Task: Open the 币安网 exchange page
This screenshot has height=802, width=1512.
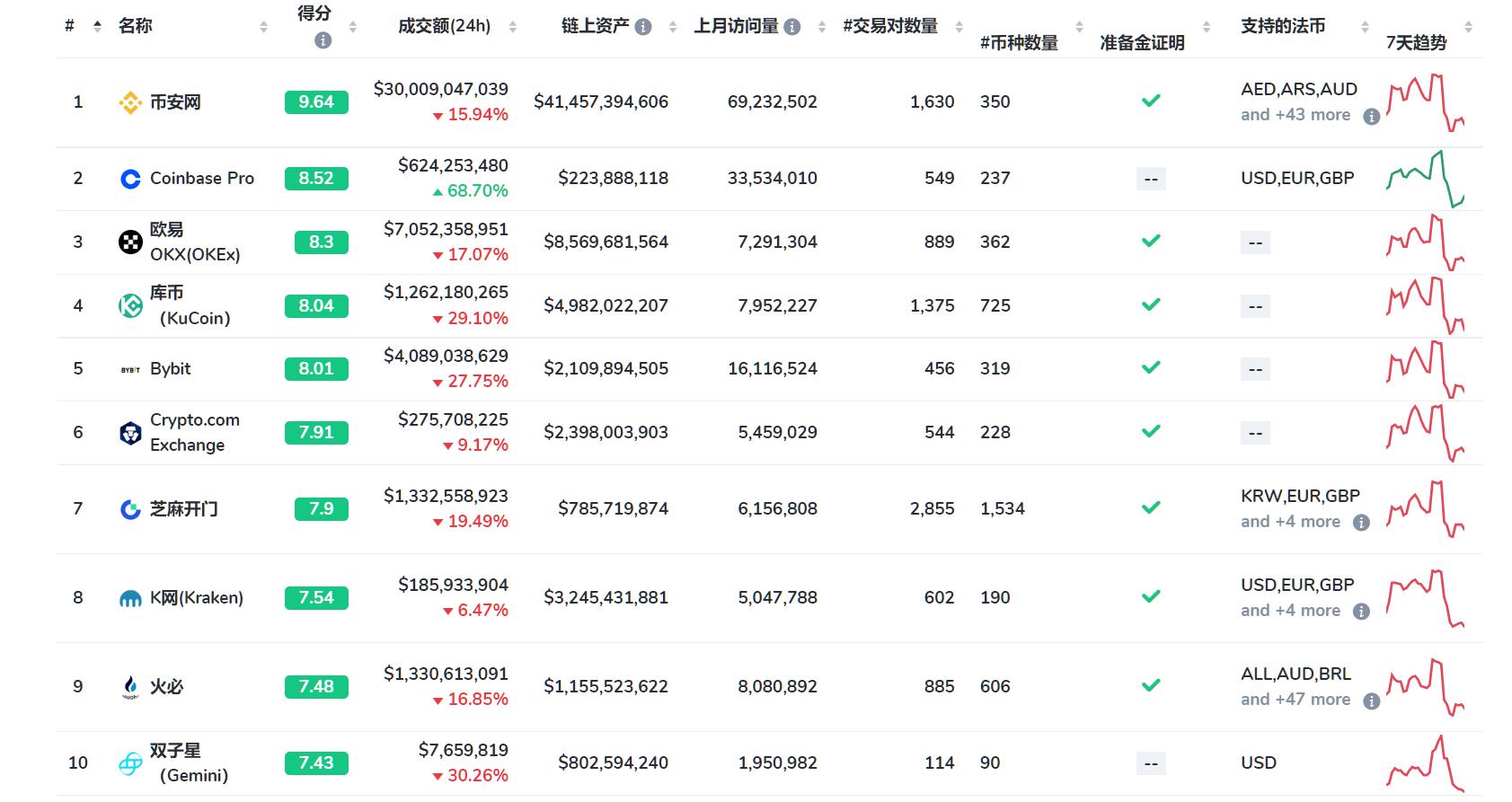Action: point(175,102)
